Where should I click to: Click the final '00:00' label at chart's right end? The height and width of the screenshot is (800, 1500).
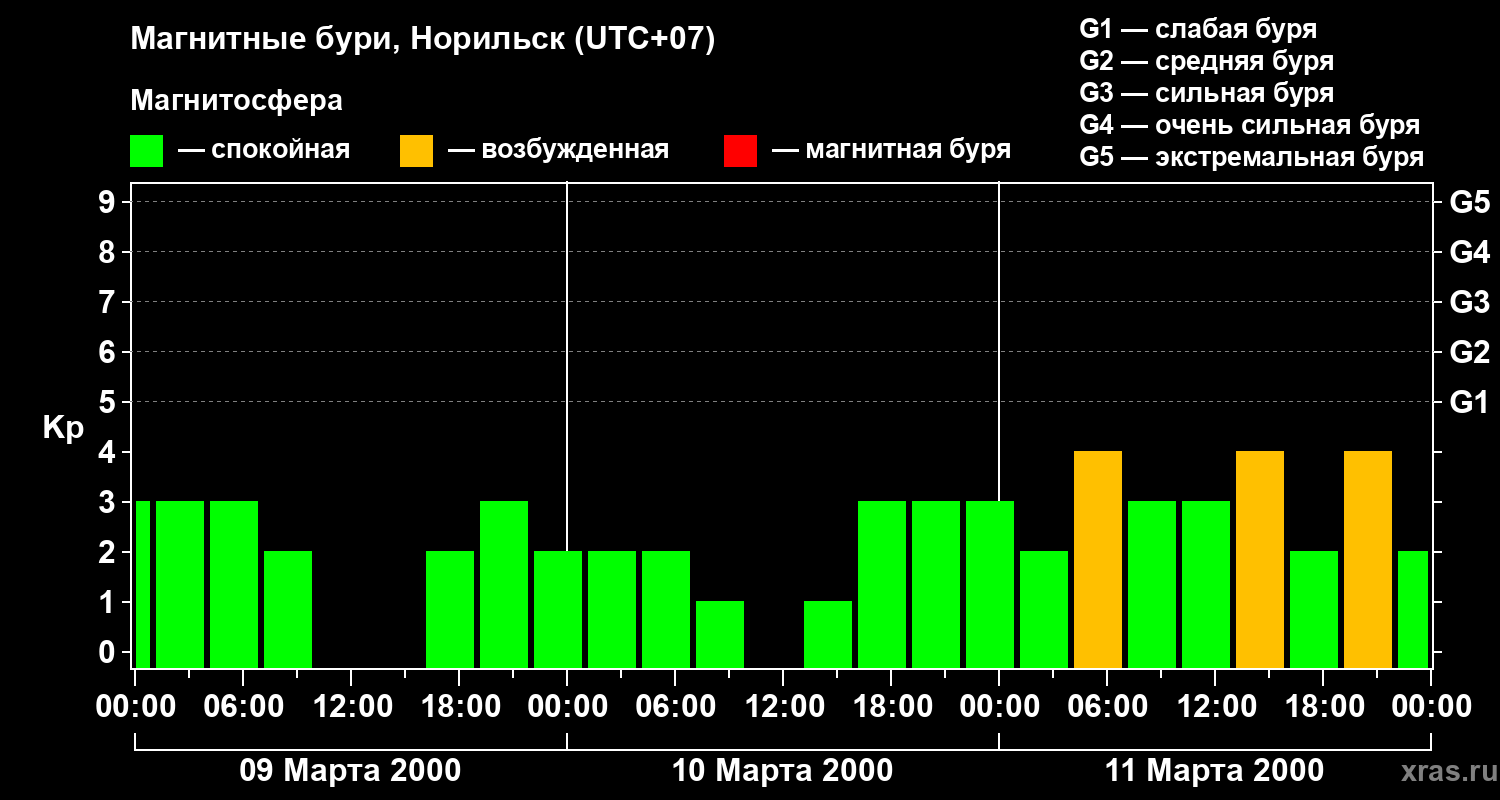tap(1431, 707)
